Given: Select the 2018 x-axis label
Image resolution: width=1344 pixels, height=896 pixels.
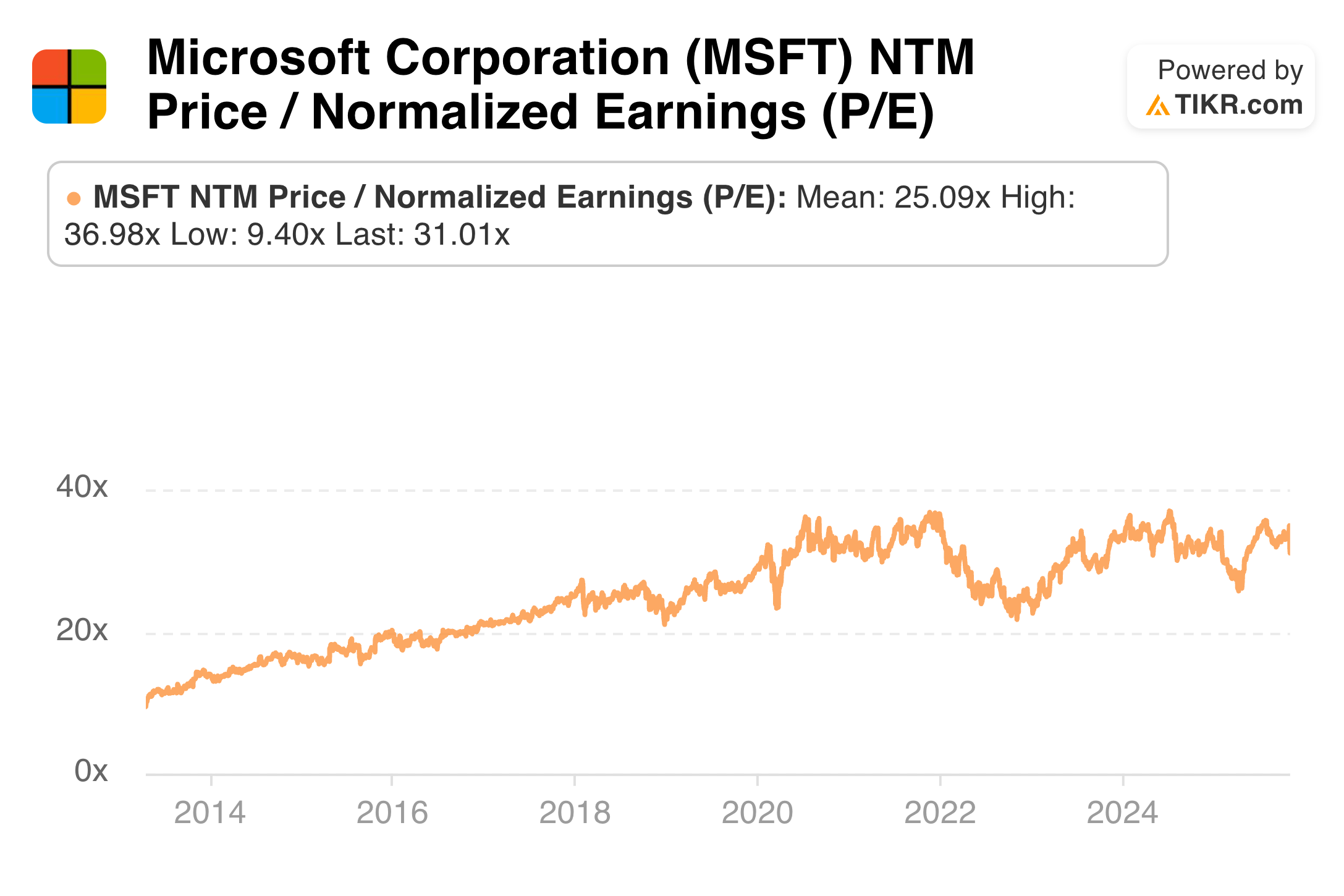Looking at the screenshot, I should (575, 813).
